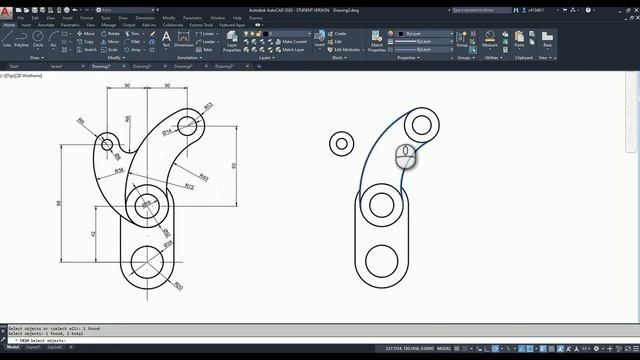The width and height of the screenshot is (640, 360).
Task: Toggle lineweight display in status bar
Action: (x=543, y=349)
